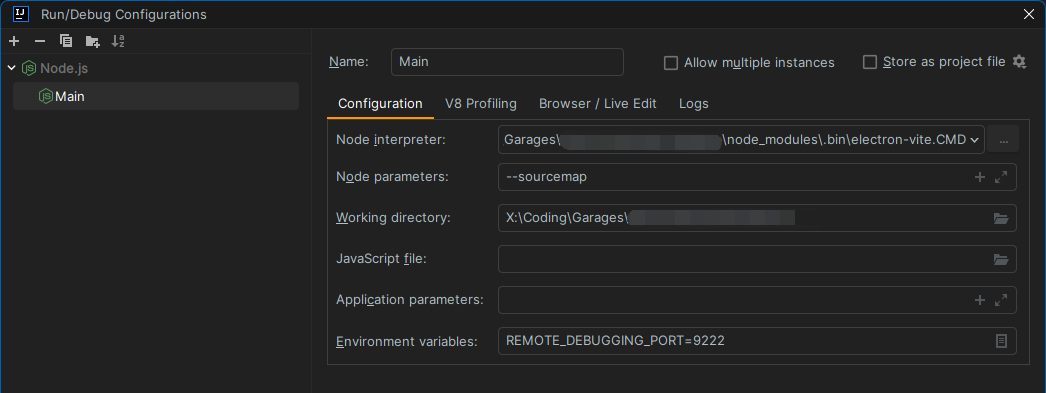1046x393 pixels.
Task: Browse for JavaScript file
Action: (x=1001, y=260)
